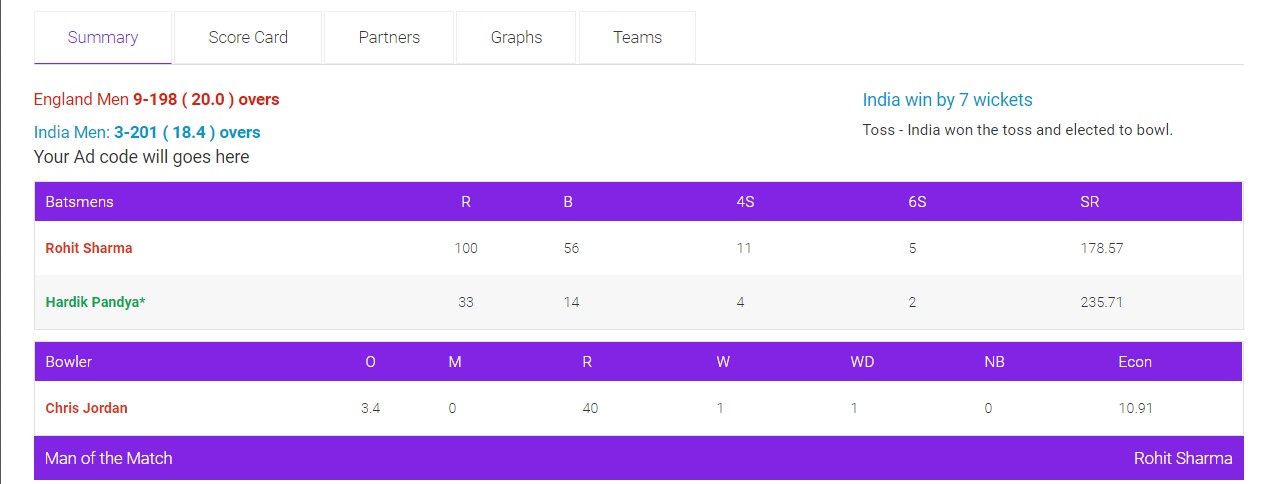Click the Econ column header
Viewport: 1277px width, 484px height.
1135,362
